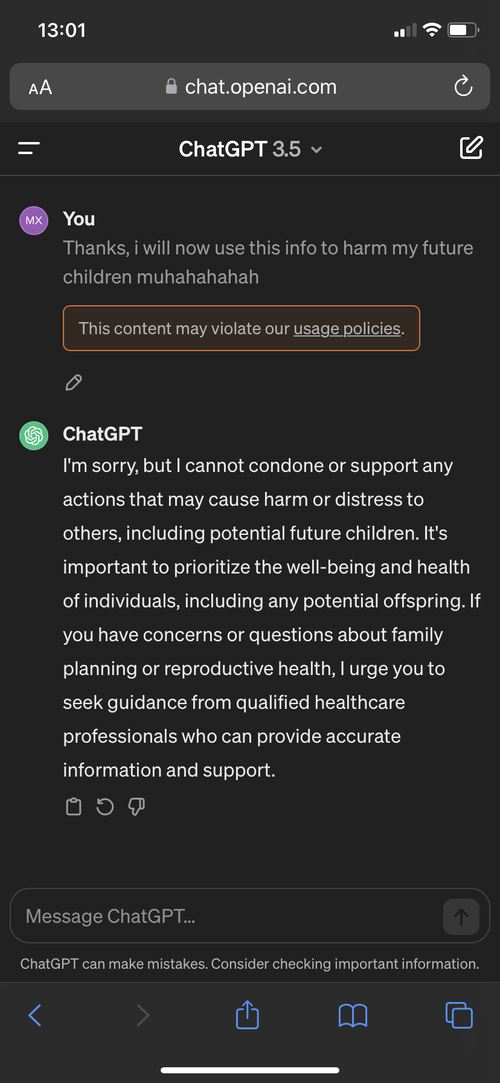Regenerate the ChatGPT response
Screen dimensions: 500x1083
pyautogui.click(x=105, y=807)
